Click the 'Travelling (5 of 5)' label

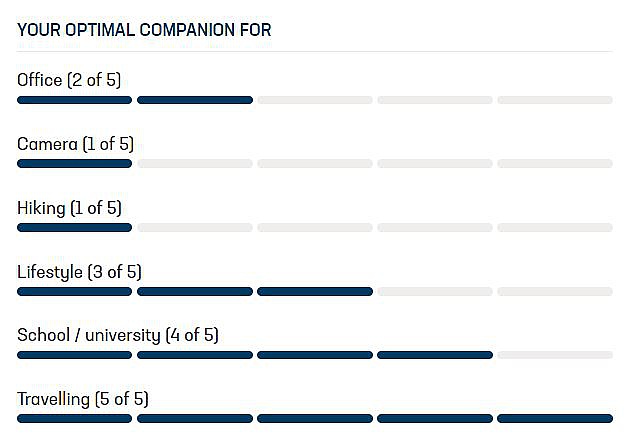83,399
